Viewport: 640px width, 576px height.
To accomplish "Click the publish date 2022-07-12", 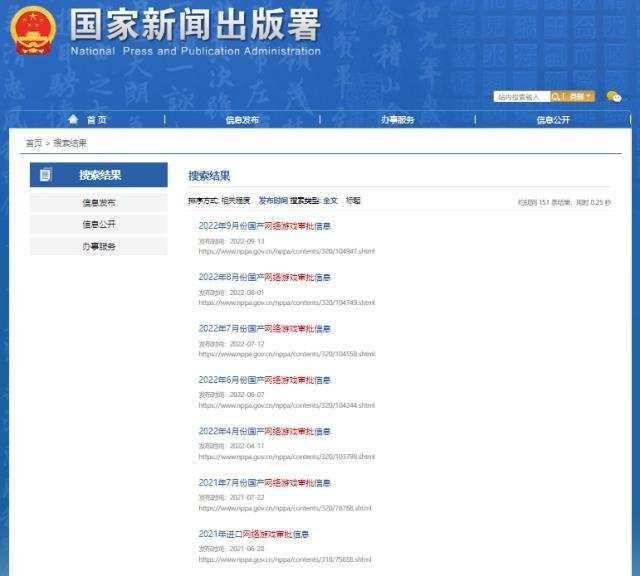I will (x=247, y=344).
